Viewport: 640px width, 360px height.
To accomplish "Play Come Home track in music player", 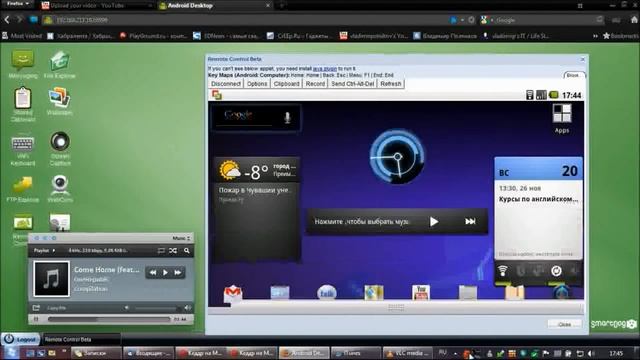I will pos(165,273).
